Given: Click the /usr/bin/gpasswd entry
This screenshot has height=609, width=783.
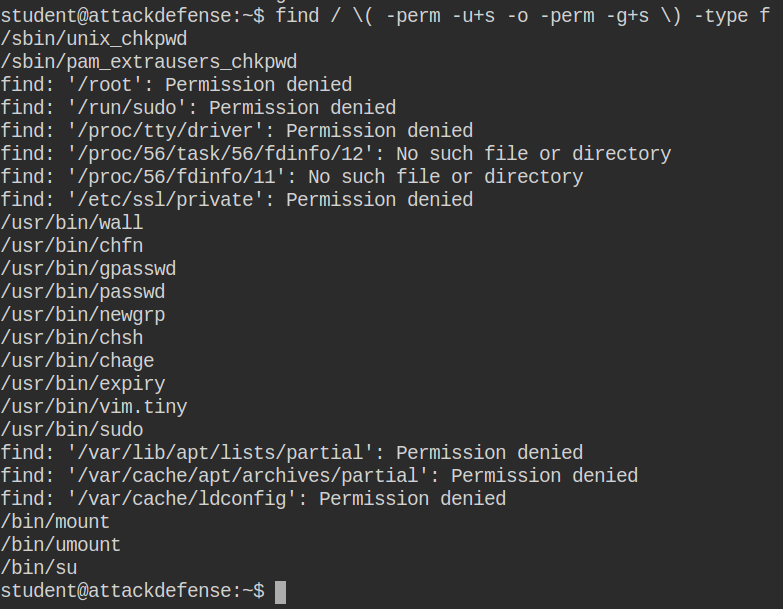Looking at the screenshot, I should point(88,269).
